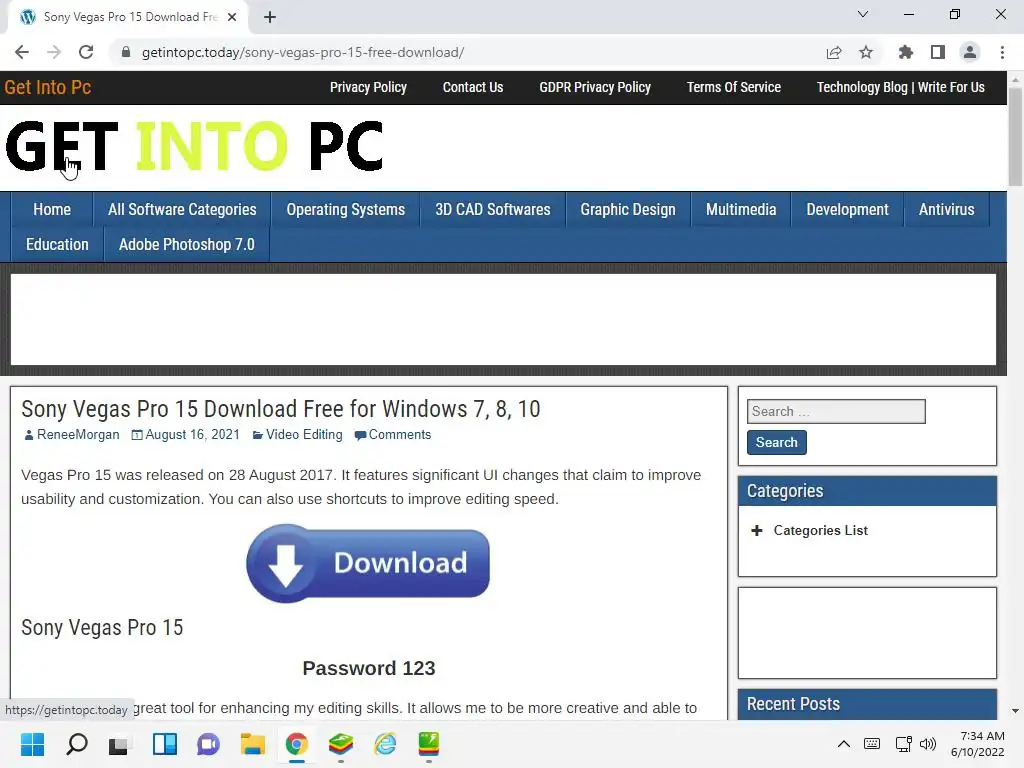Reload the current page
Viewport: 1024px width, 768px height.
pos(86,52)
